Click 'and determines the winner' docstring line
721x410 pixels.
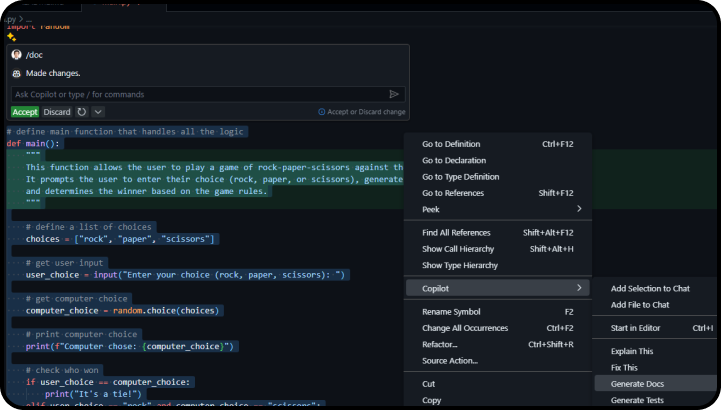147,191
